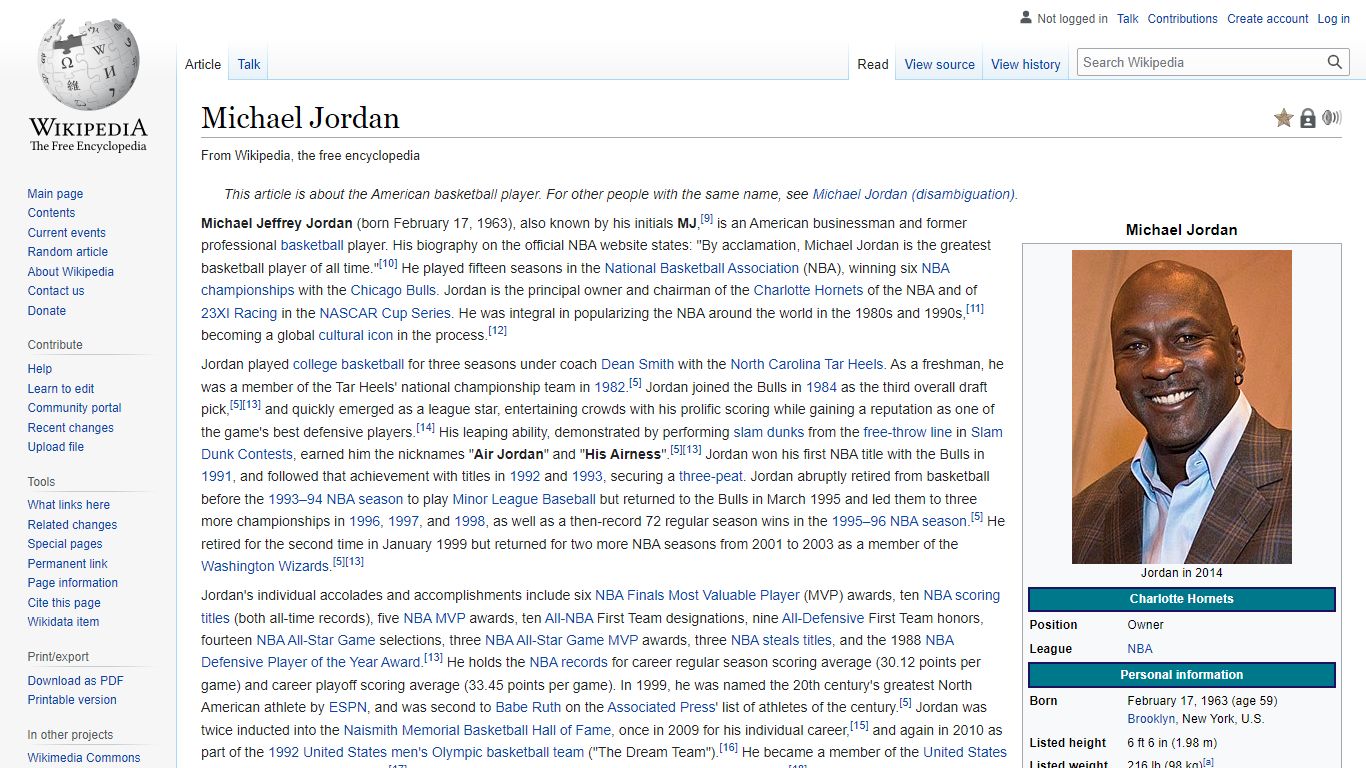Click Create account
The width and height of the screenshot is (1366, 768).
point(1268,19)
